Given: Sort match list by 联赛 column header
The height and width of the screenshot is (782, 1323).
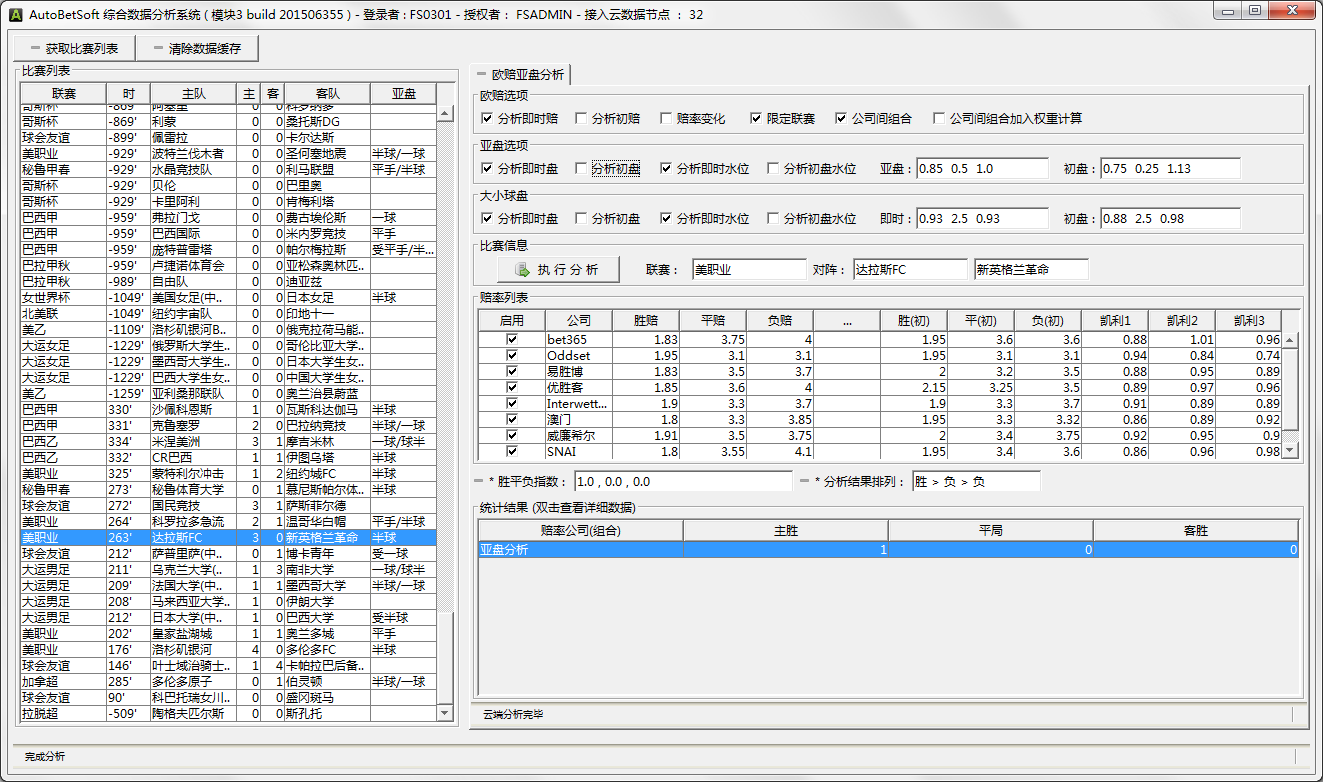Looking at the screenshot, I should pyautogui.click(x=63, y=93).
